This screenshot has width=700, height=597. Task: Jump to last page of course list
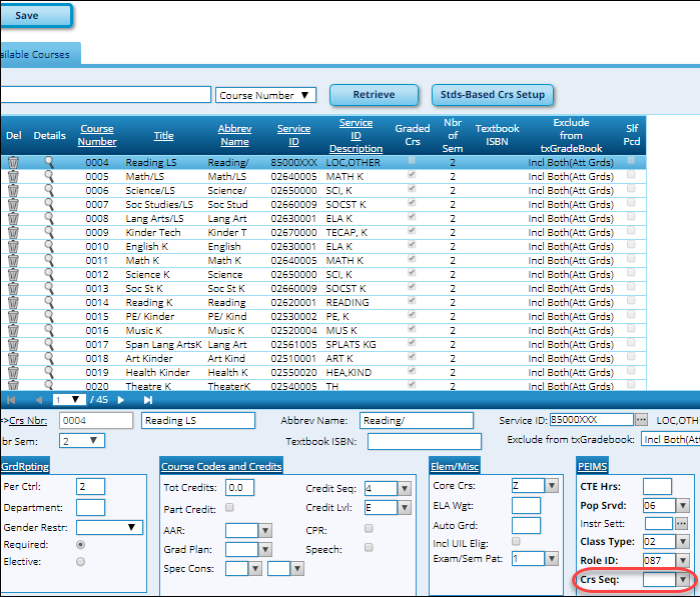point(149,399)
